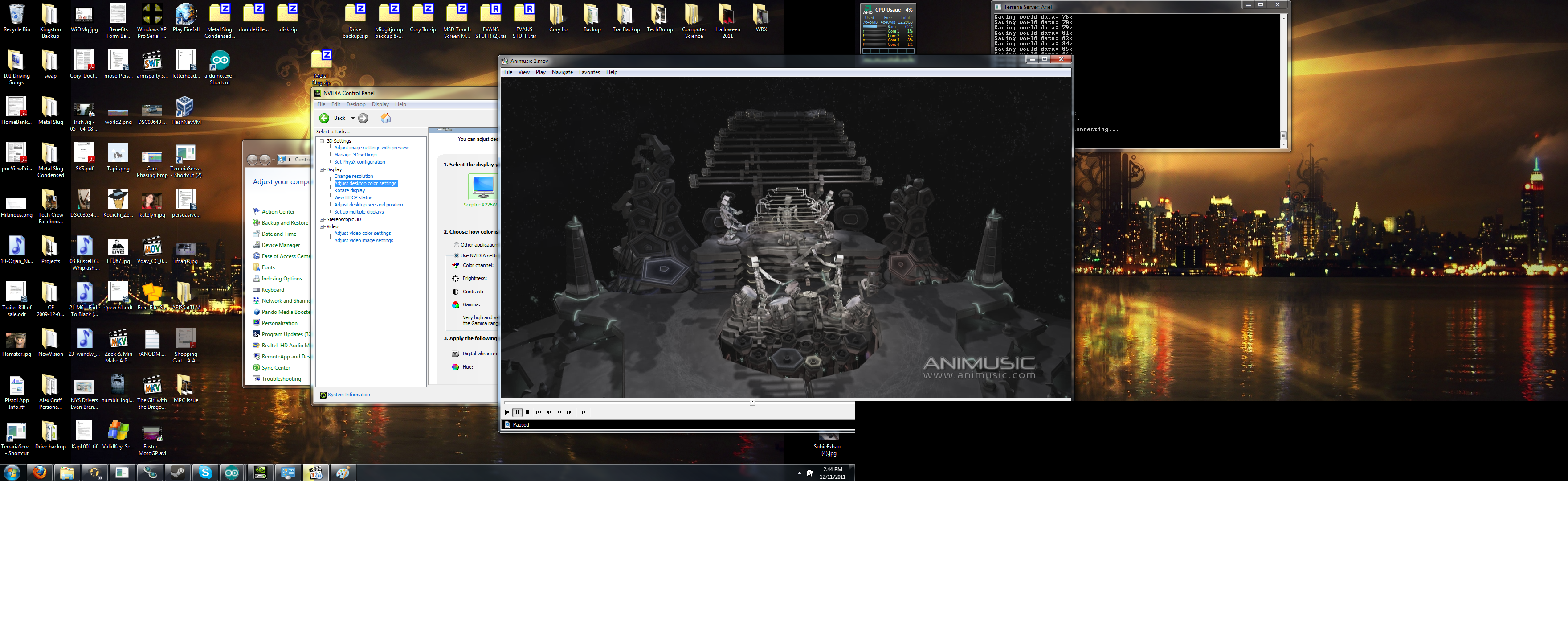
Task: Open the Play menu in the media player
Action: point(540,73)
